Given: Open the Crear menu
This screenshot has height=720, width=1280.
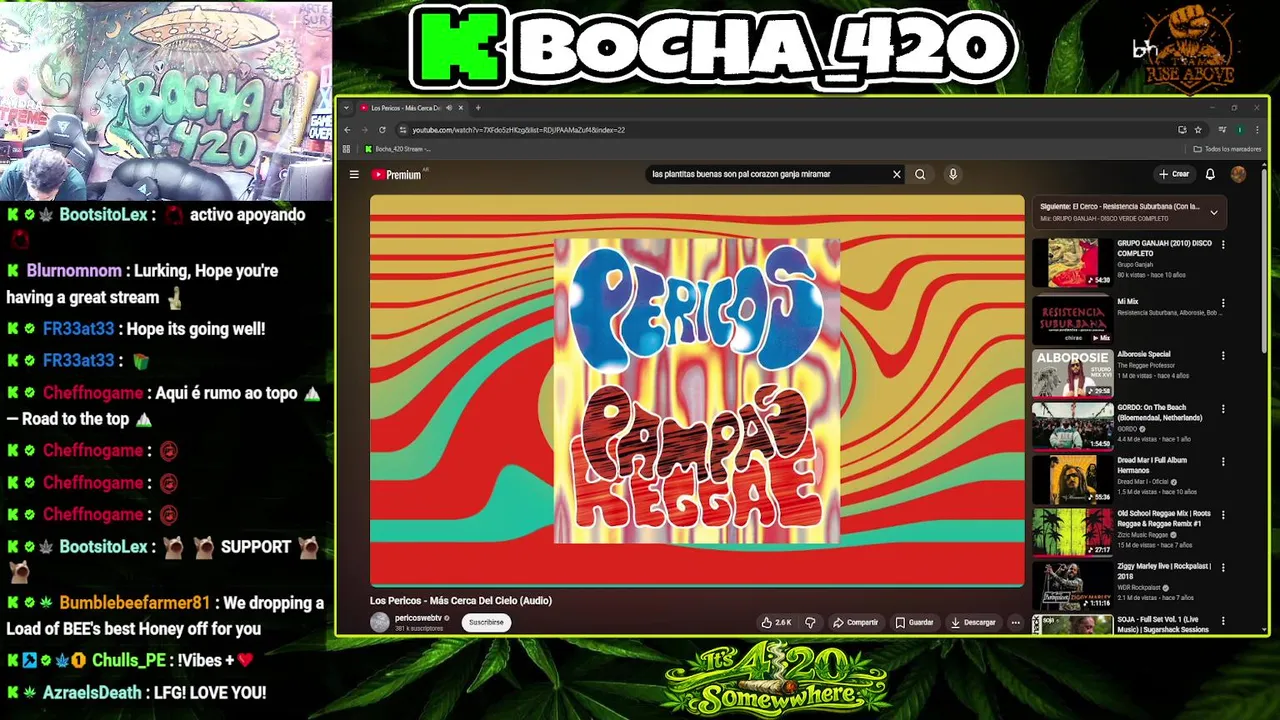Looking at the screenshot, I should tap(1174, 174).
